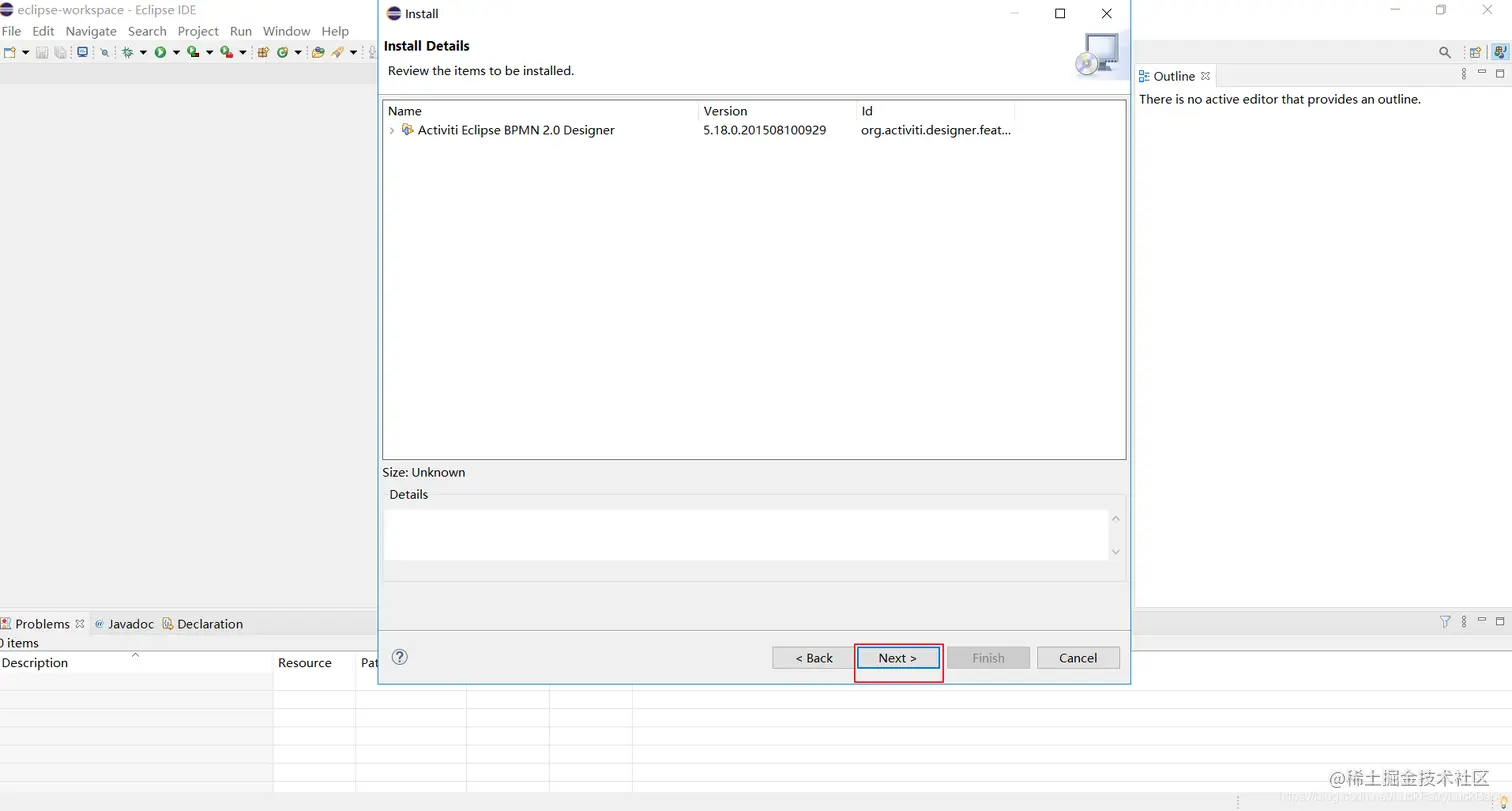Click the Details scrollbar down arrow

1116,552
